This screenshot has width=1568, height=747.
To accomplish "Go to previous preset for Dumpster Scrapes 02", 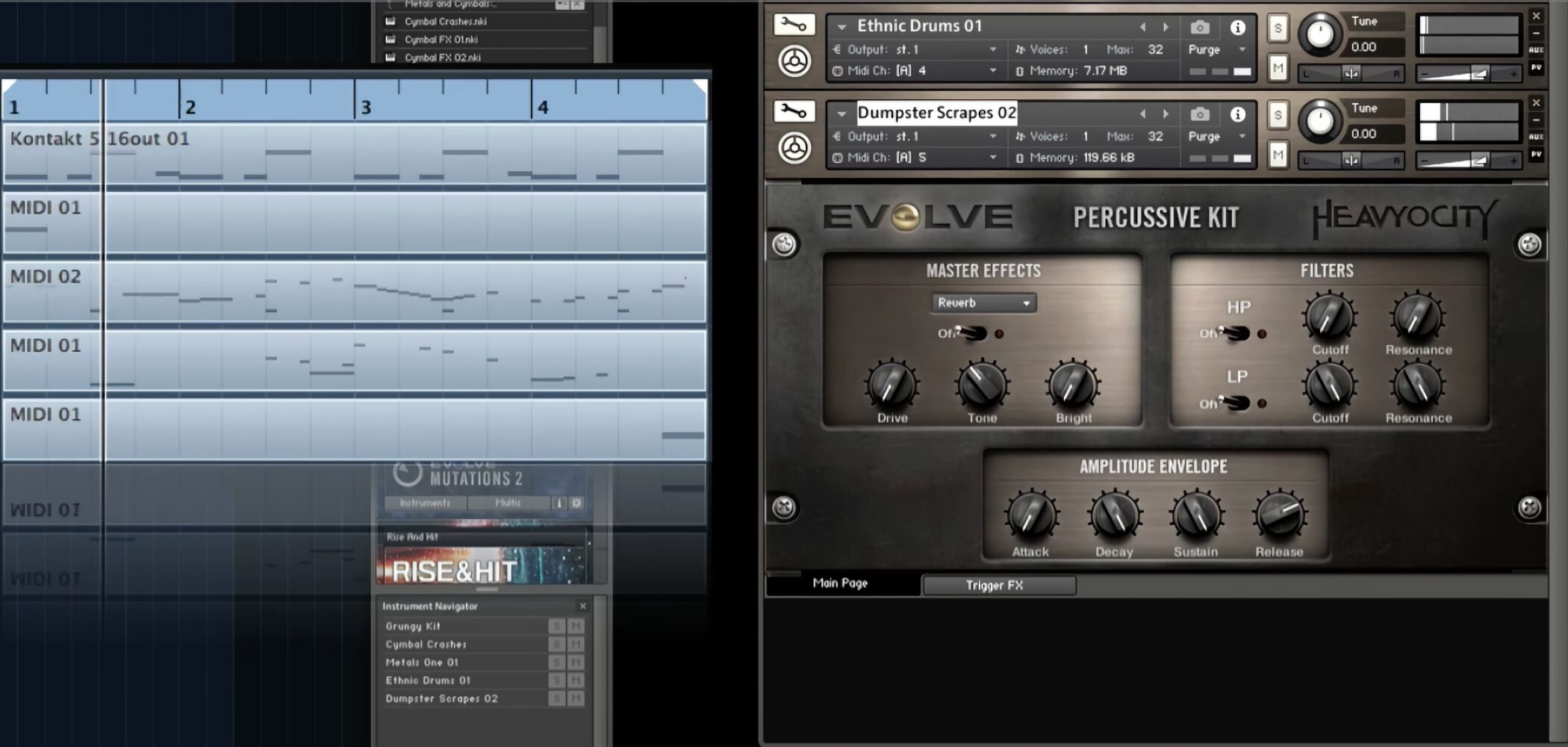I will click(1142, 114).
